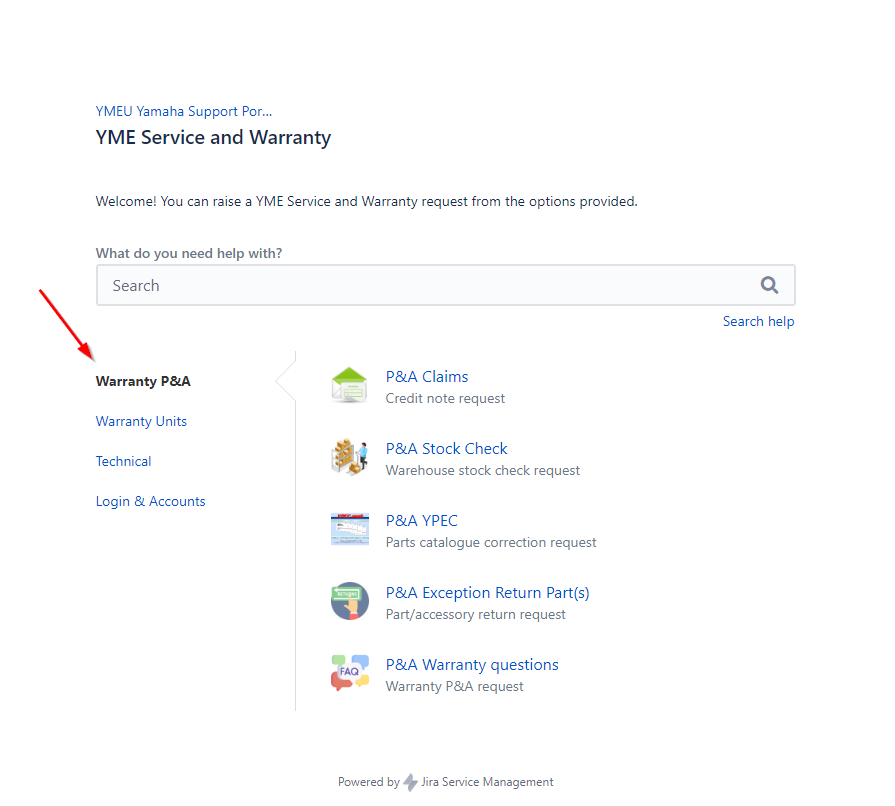The width and height of the screenshot is (895, 806).
Task: Open the P&A Claims request link
Action: coord(426,377)
